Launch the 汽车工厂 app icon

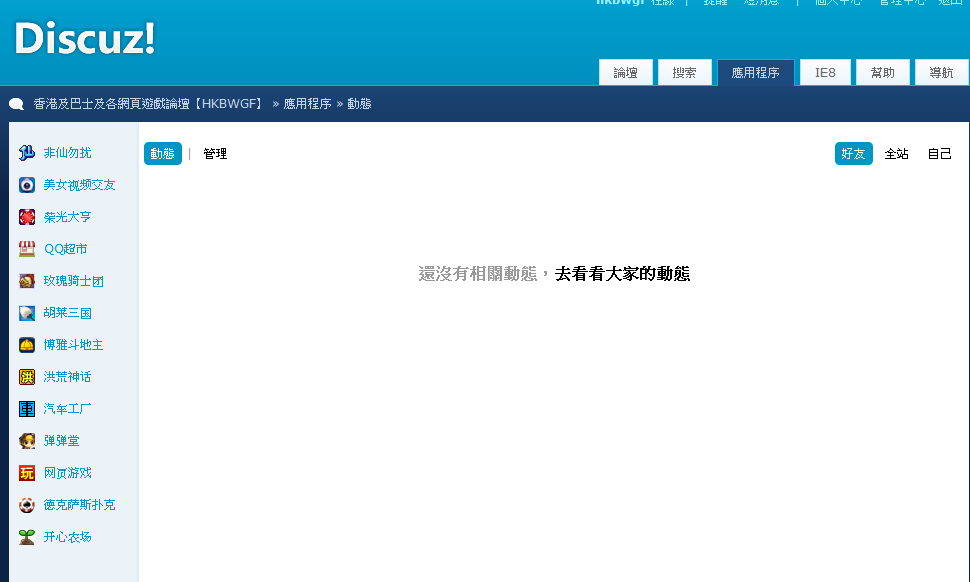[27, 409]
